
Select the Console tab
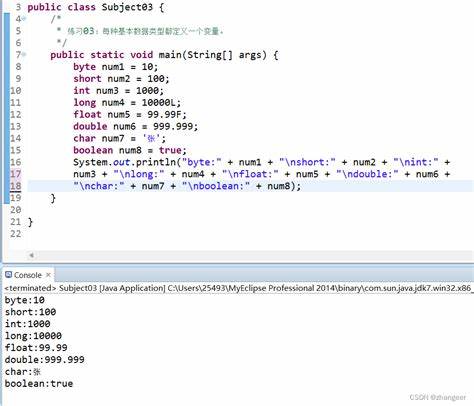28,275
